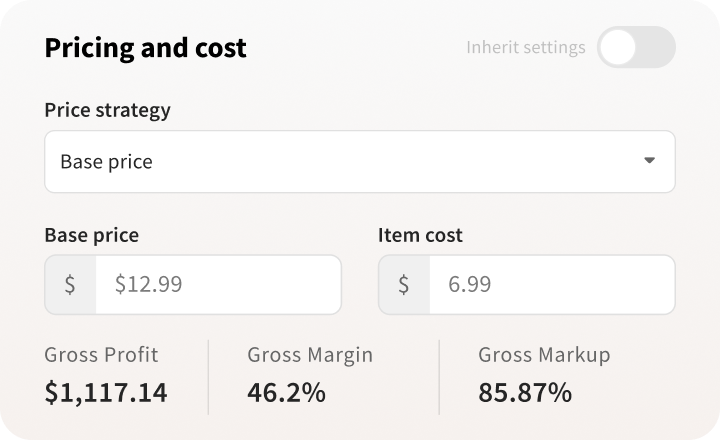720x440 pixels.
Task: Click the "Gross Margin" label
Action: pos(310,354)
